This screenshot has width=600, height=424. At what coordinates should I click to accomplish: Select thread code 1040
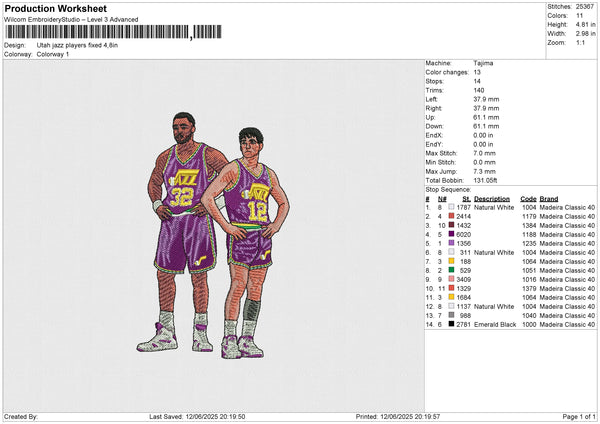(529, 315)
